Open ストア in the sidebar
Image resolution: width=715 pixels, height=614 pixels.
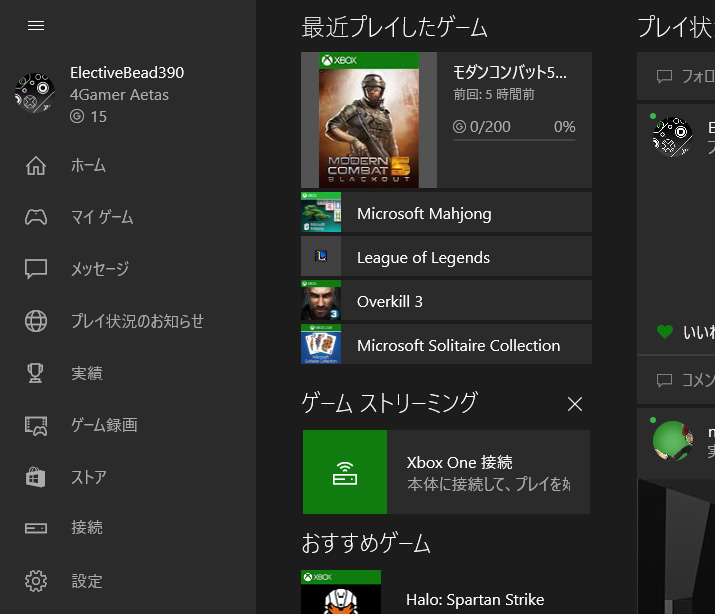128,477
